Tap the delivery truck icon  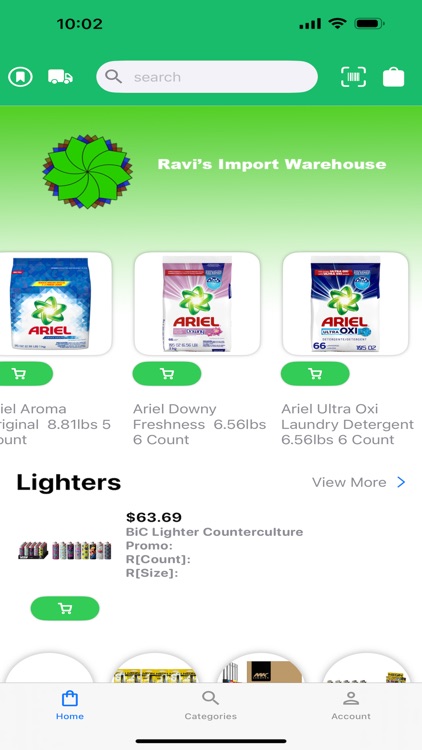click(60, 77)
